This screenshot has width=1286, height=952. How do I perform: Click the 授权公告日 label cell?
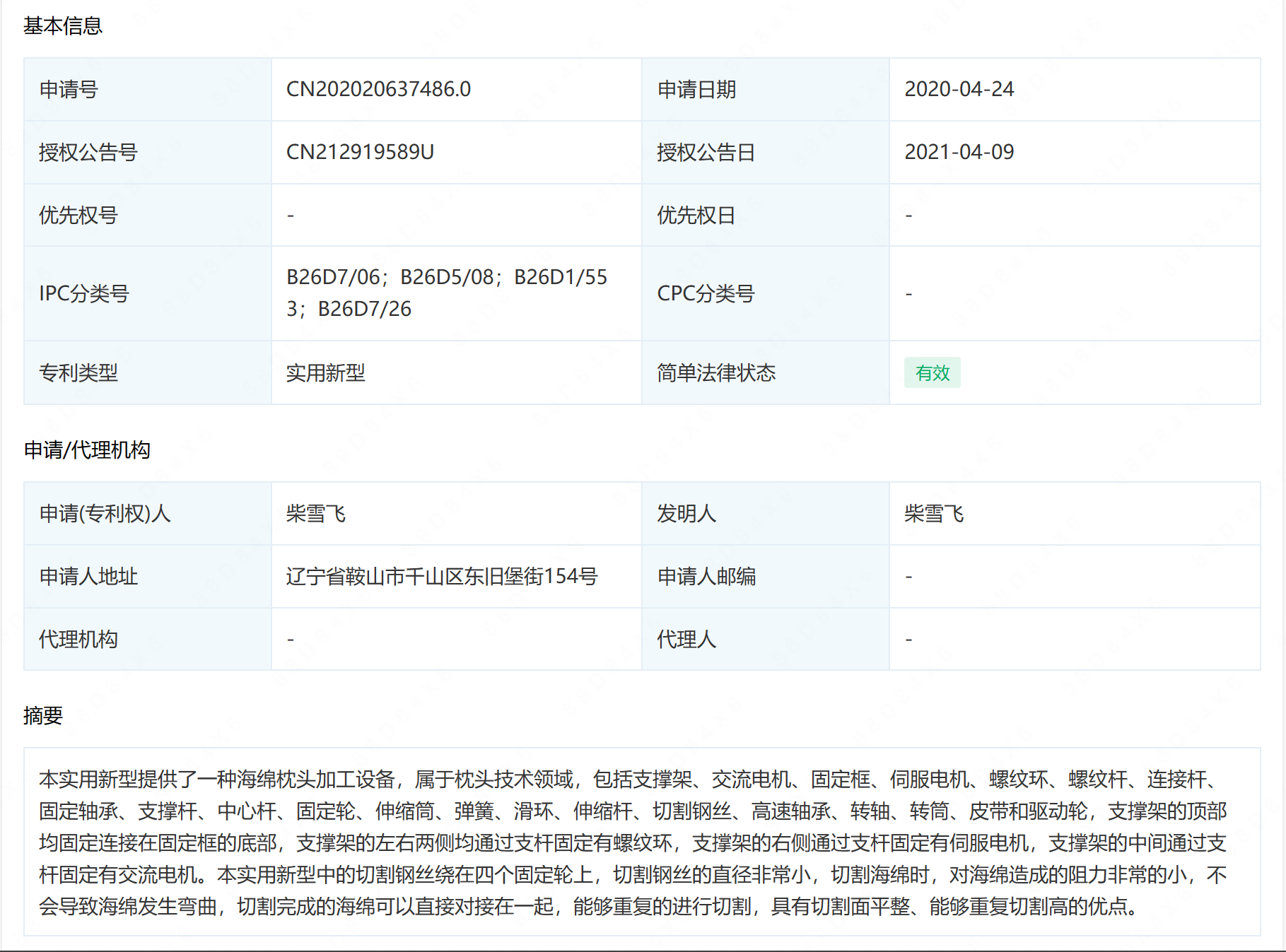tap(766, 153)
